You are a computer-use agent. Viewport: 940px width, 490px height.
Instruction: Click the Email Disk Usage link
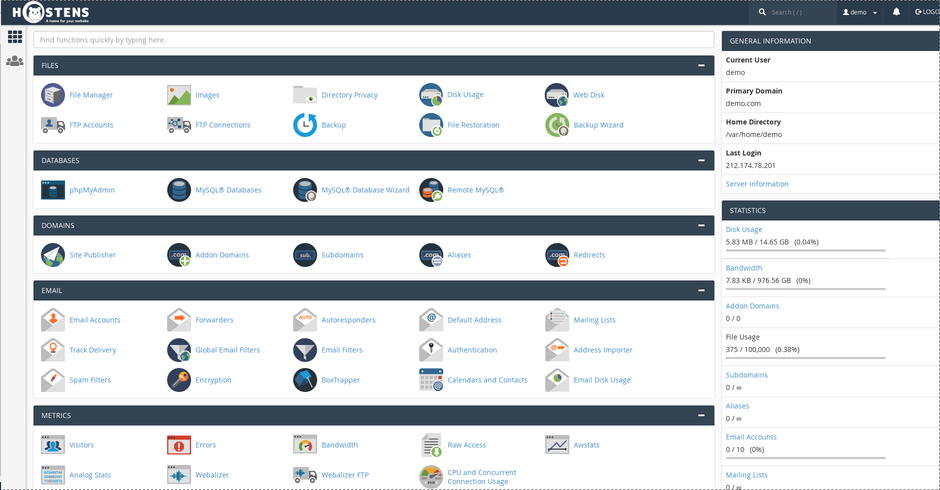click(602, 380)
